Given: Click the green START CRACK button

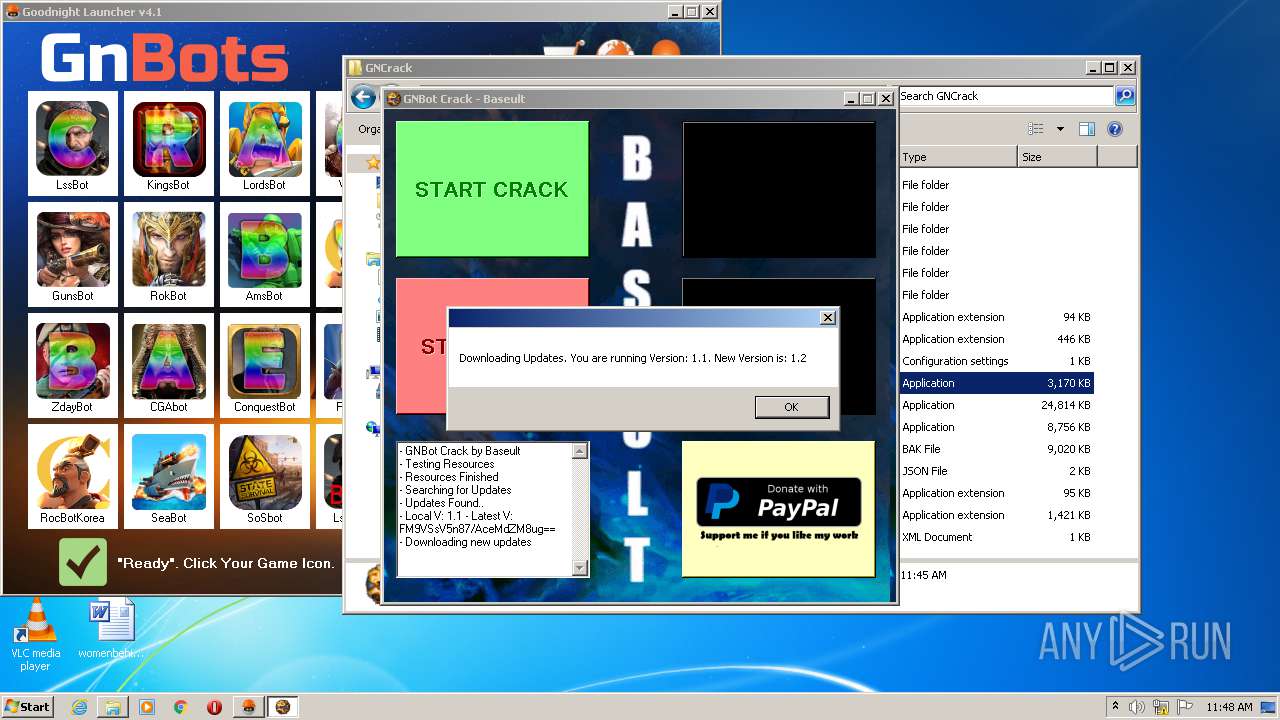Looking at the screenshot, I should click(492, 189).
